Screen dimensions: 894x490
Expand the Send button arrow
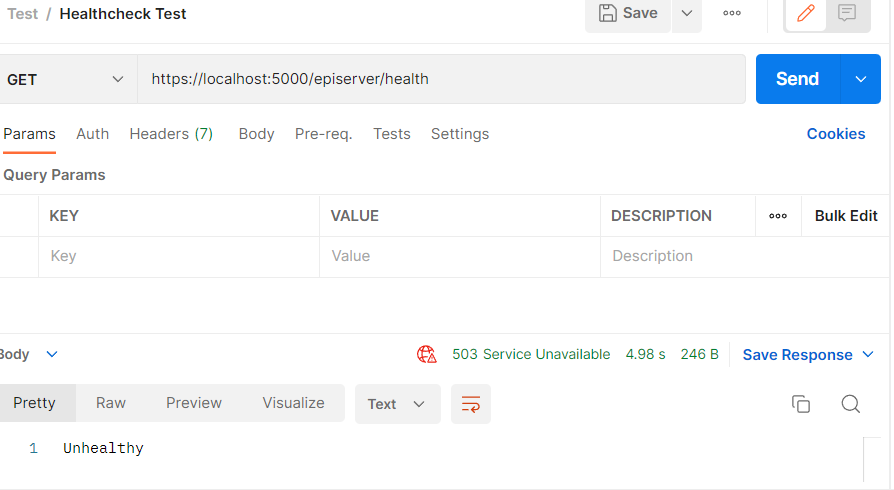(861, 79)
